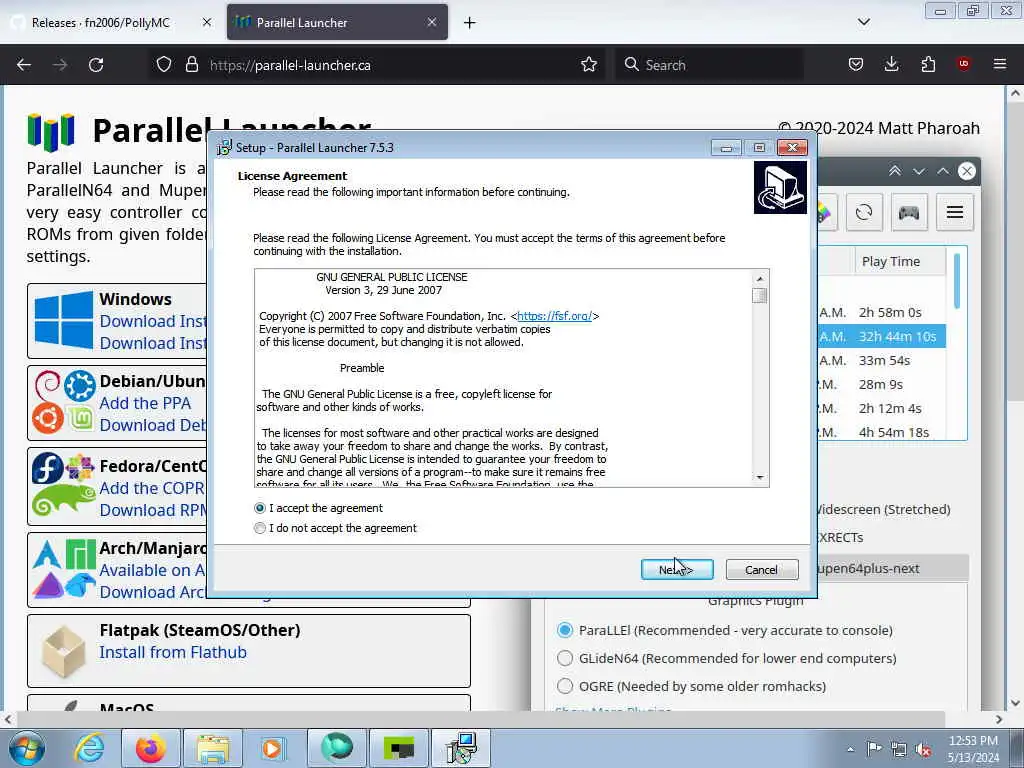Close the Releases PollyMC tab

(206, 22)
